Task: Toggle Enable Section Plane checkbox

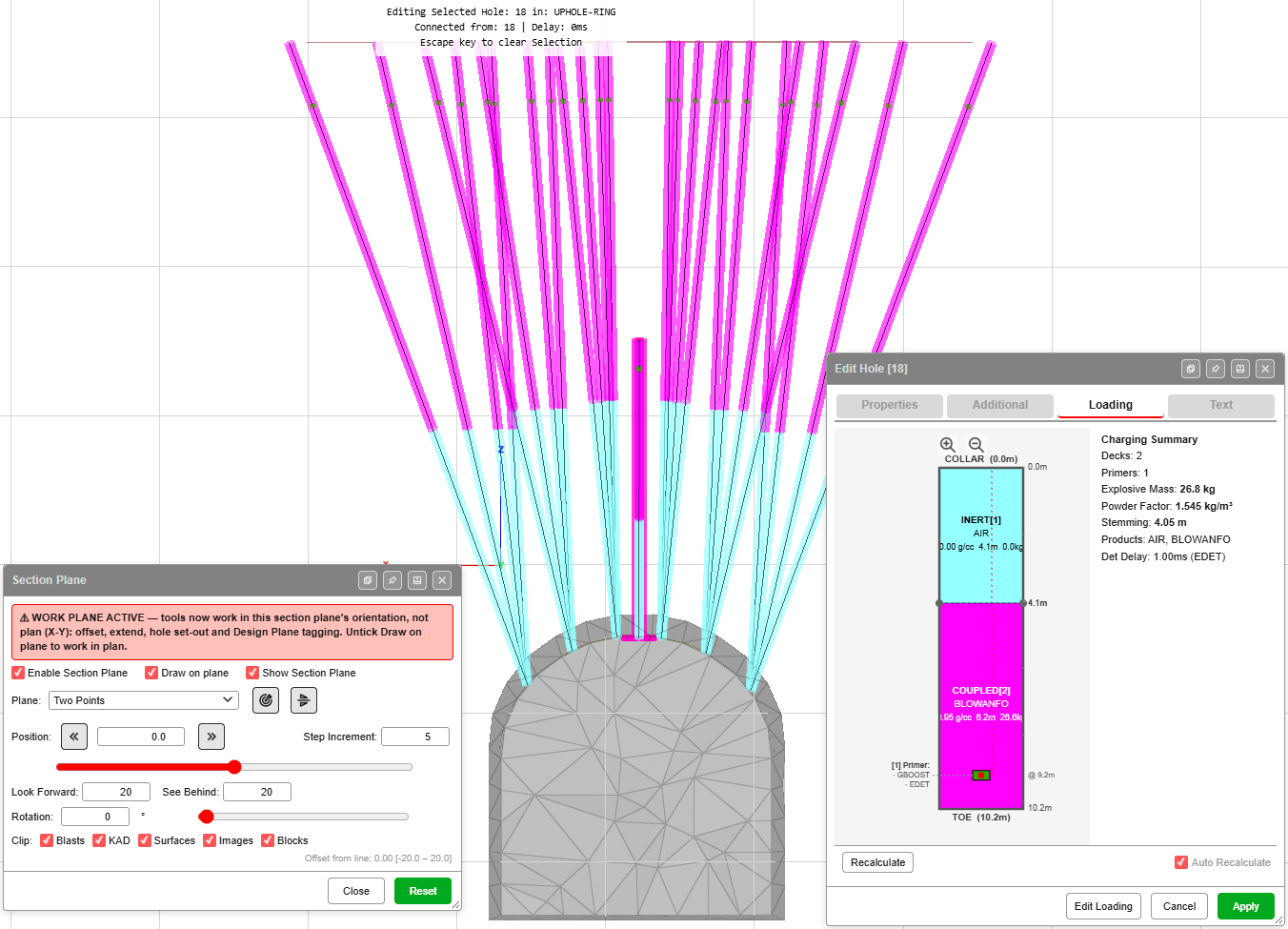Action: coord(18,672)
